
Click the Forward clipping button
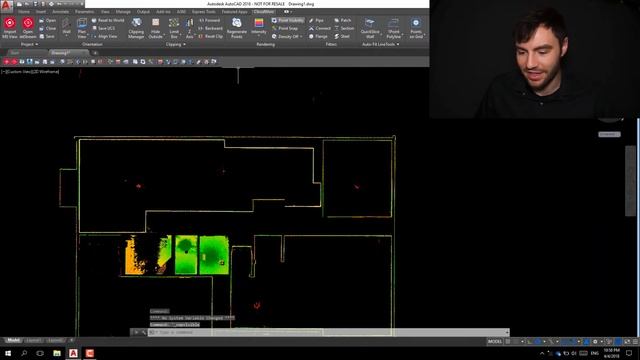coord(209,20)
